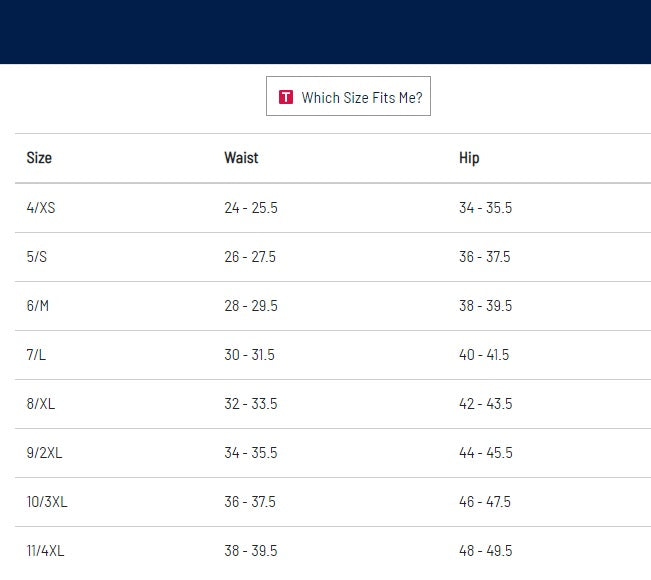Click hip measurement 38 - 39.5
This screenshot has width=651, height=580.
tap(485, 306)
